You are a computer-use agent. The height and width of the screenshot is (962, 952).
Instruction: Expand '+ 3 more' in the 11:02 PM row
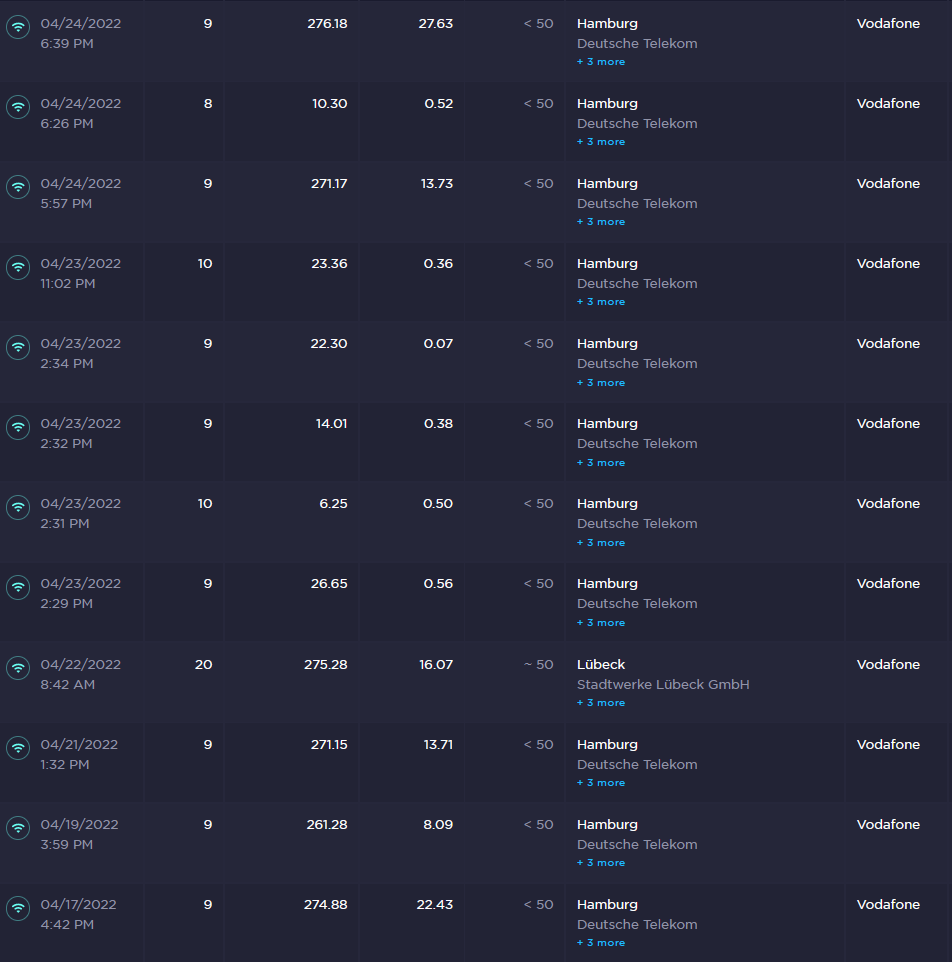point(601,302)
